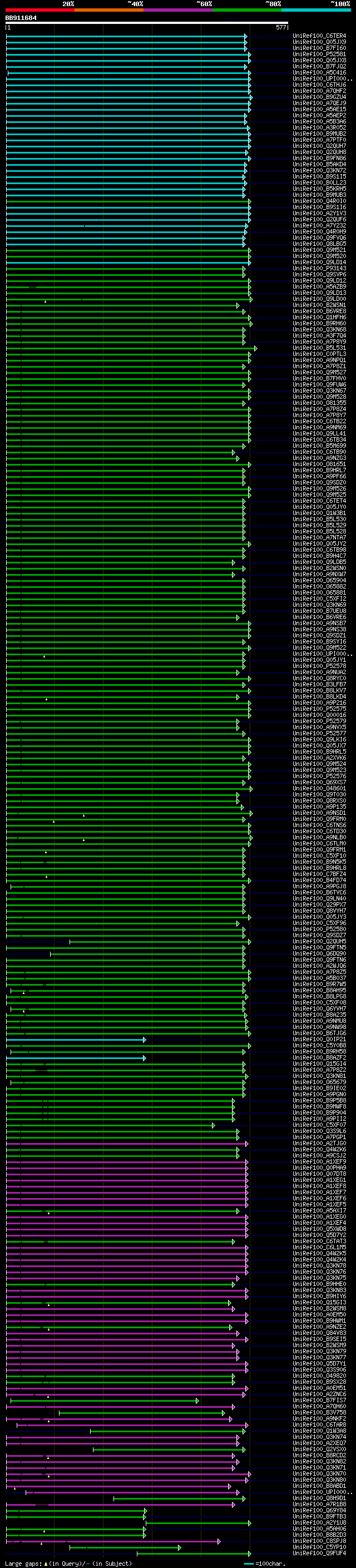
Task: Choose hit UniRef100_C6TLM0
Action: tap(319, 844)
